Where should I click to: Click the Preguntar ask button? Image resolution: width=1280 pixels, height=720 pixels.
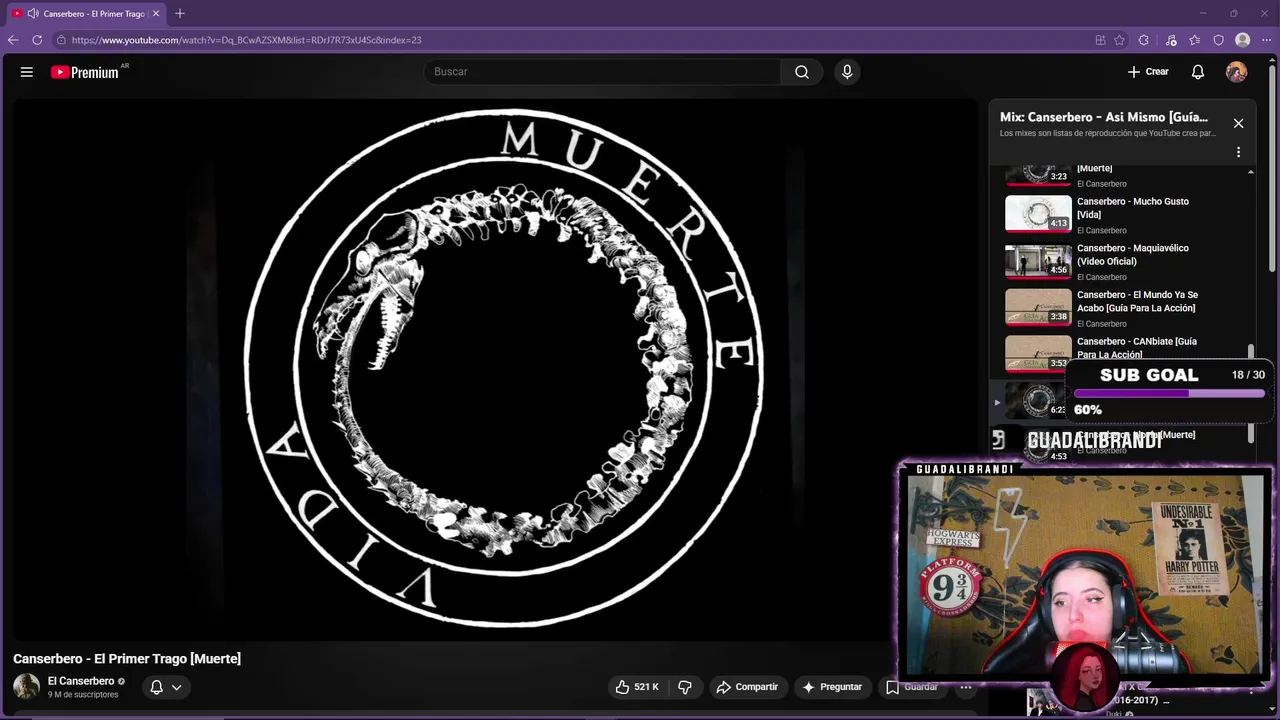[x=831, y=687]
